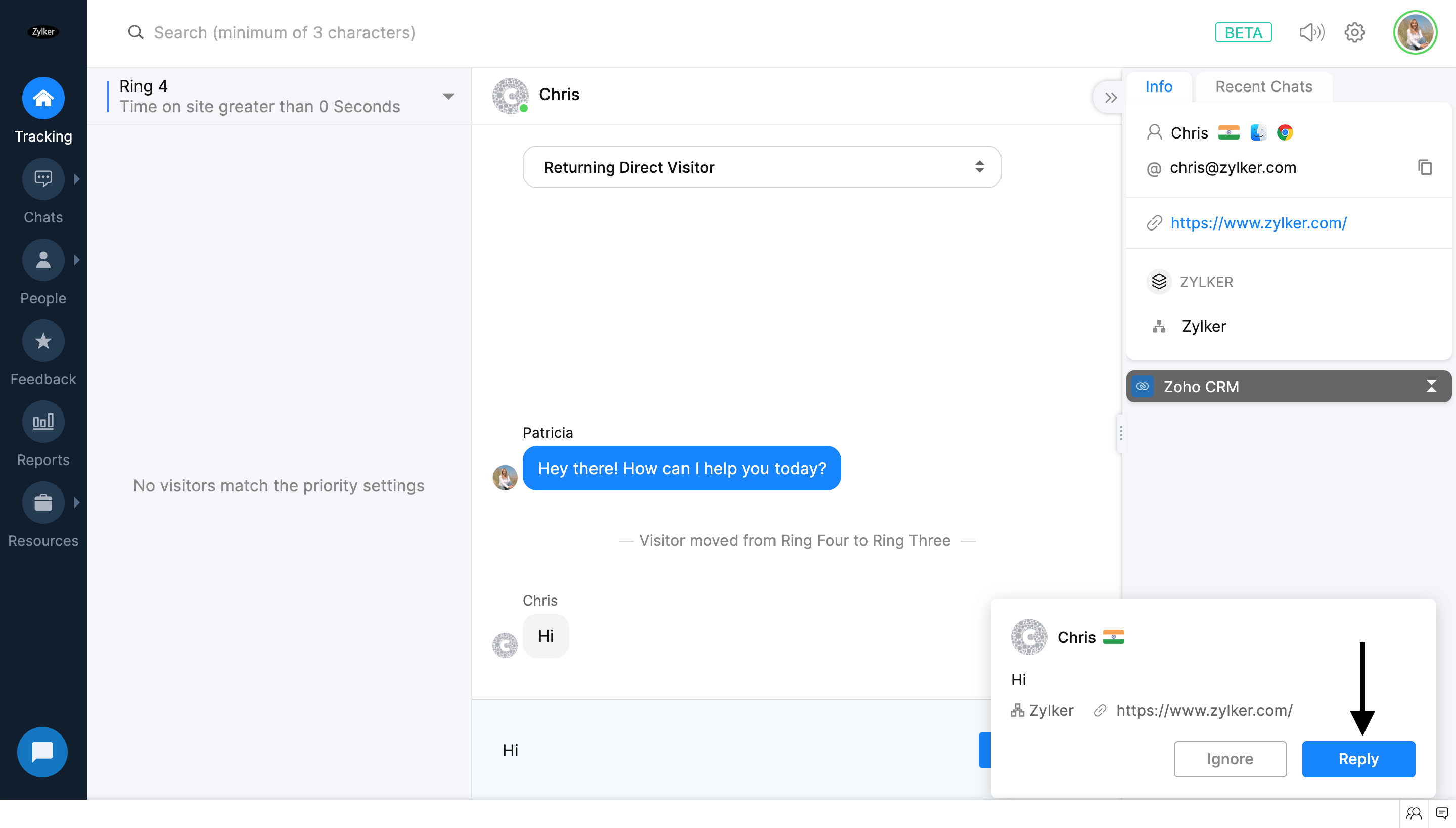The height and width of the screenshot is (828, 1456).
Task: Switch to the Info tab
Action: point(1159,86)
